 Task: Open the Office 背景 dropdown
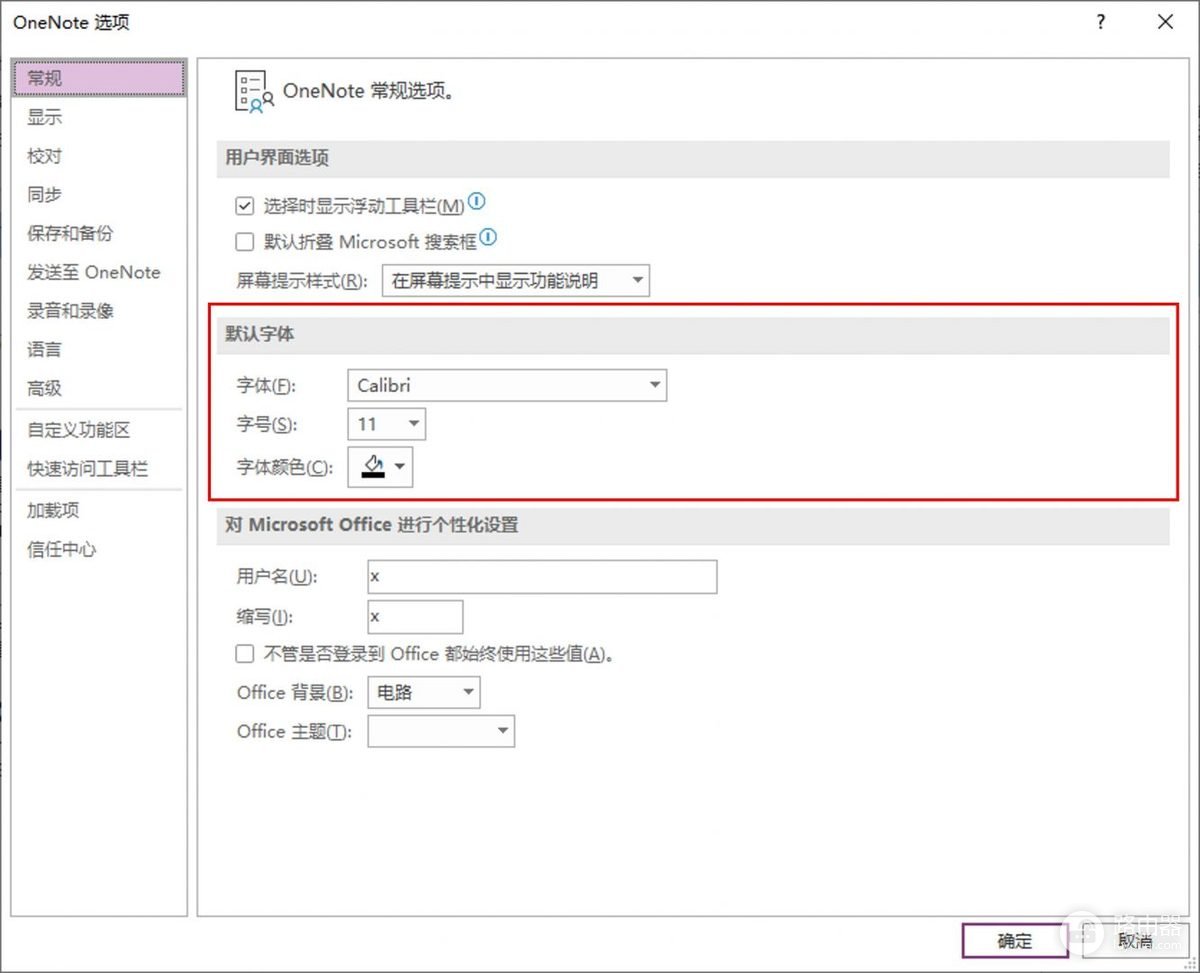coord(424,692)
